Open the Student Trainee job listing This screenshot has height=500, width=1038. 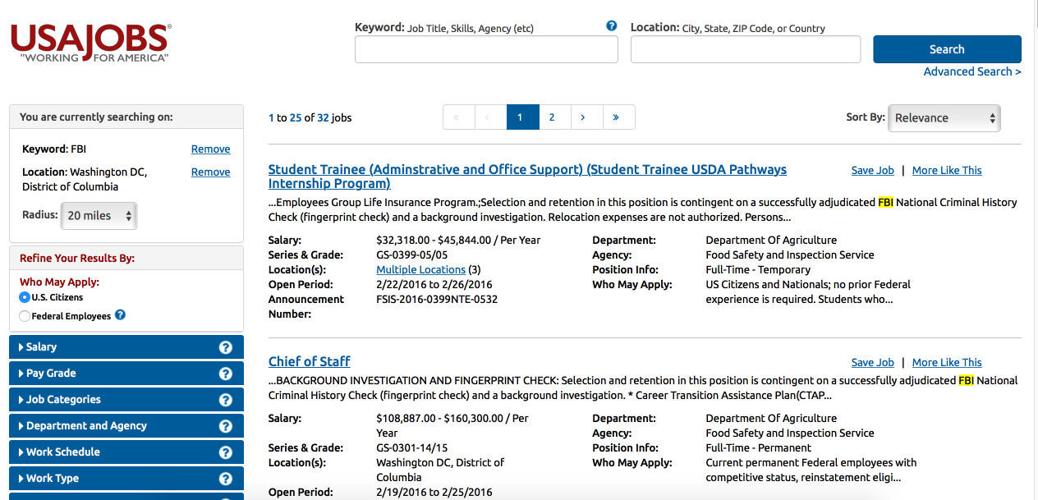pyautogui.click(x=527, y=176)
